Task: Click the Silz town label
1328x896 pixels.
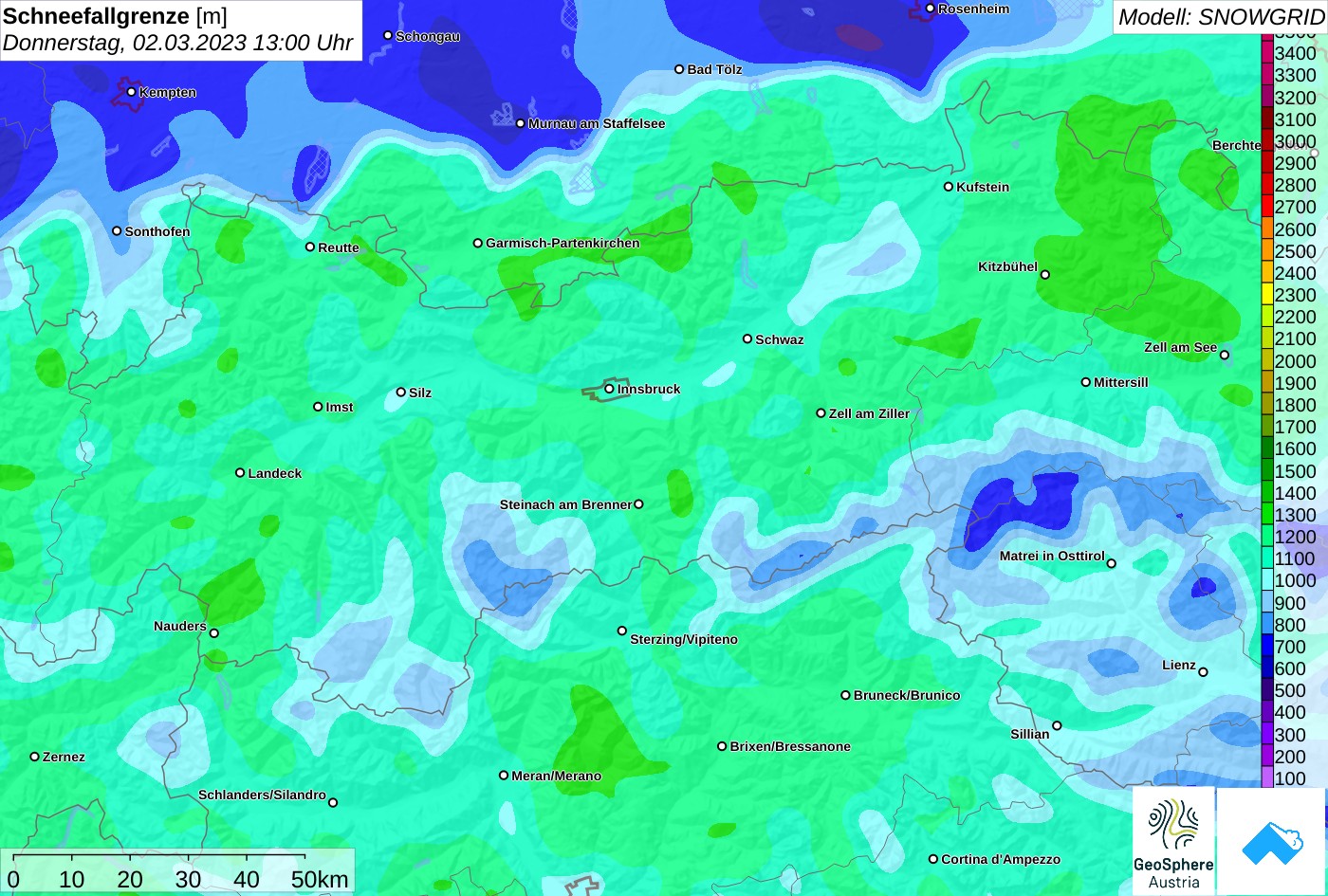Action: [x=420, y=393]
